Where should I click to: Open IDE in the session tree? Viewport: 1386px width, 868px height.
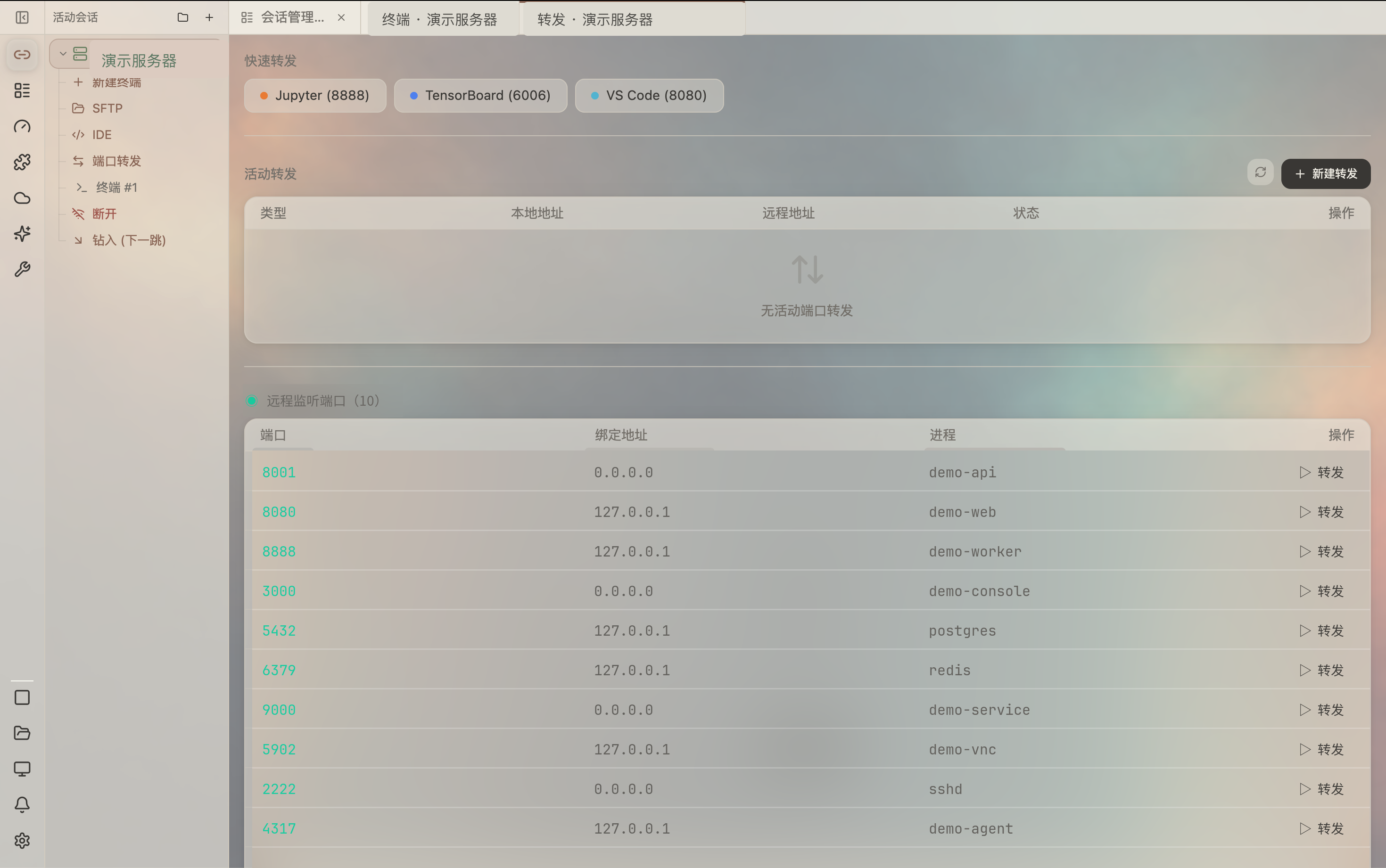[102, 135]
